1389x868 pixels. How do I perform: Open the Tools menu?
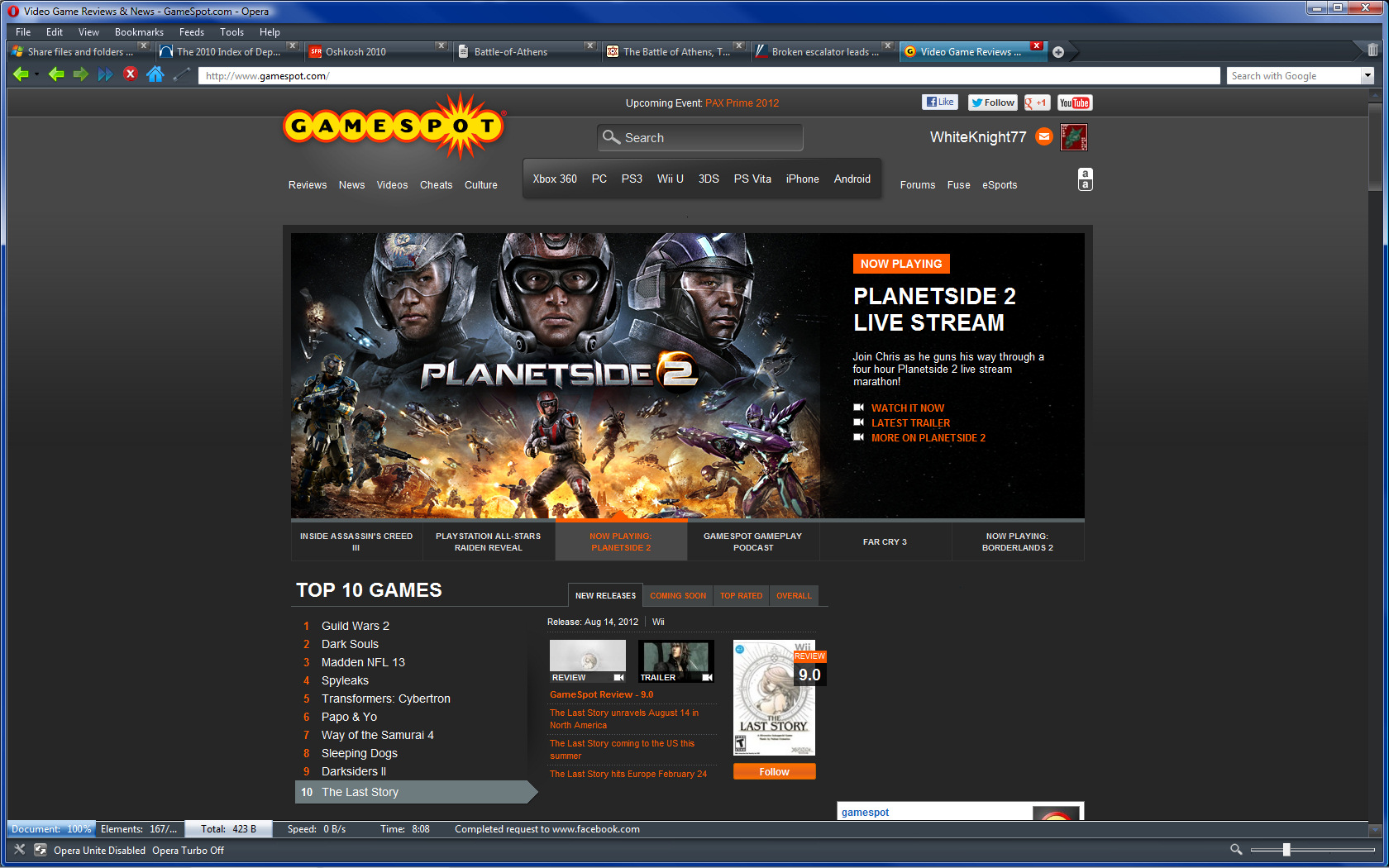tap(231, 32)
